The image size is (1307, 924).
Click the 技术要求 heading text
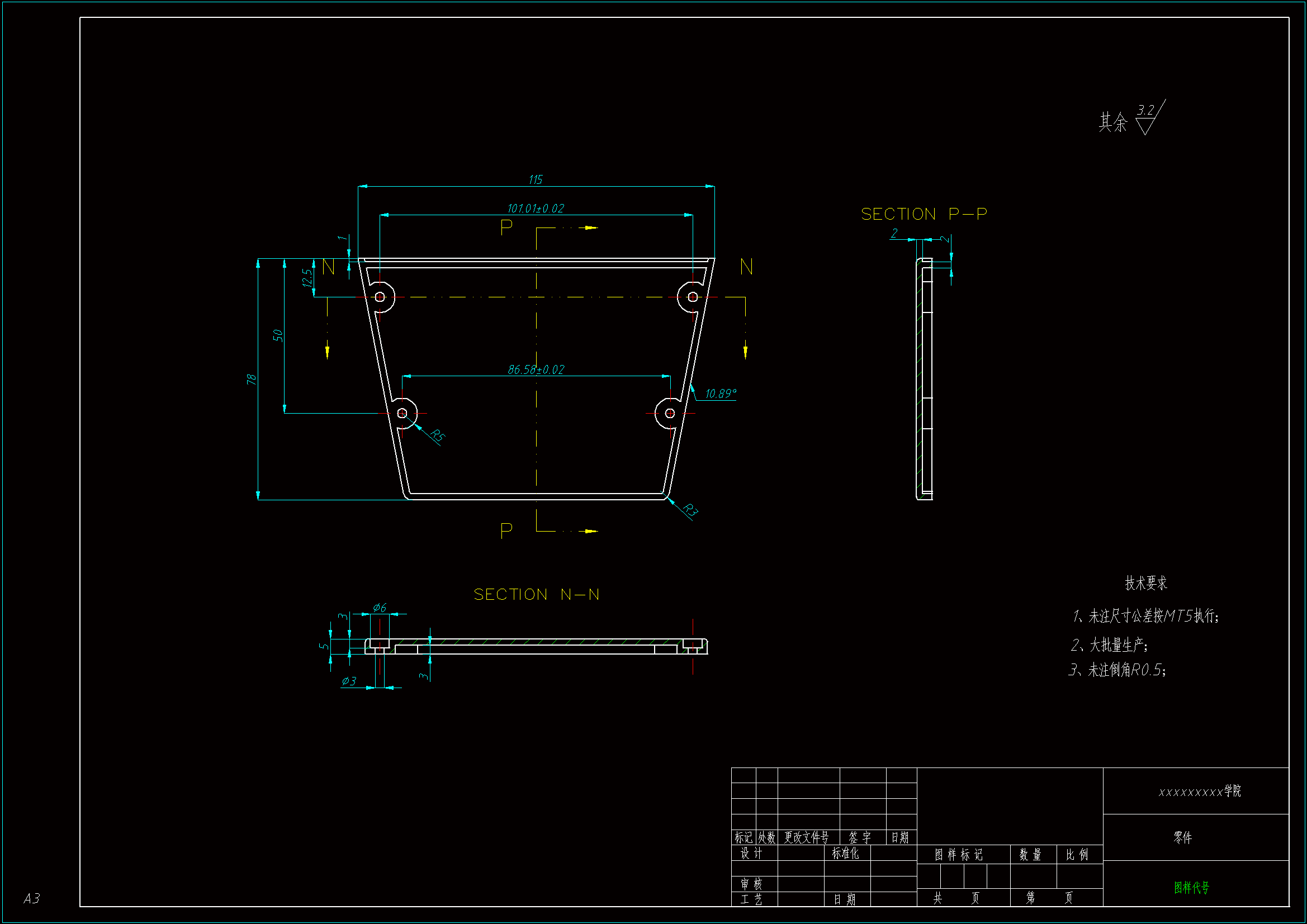tap(1145, 583)
